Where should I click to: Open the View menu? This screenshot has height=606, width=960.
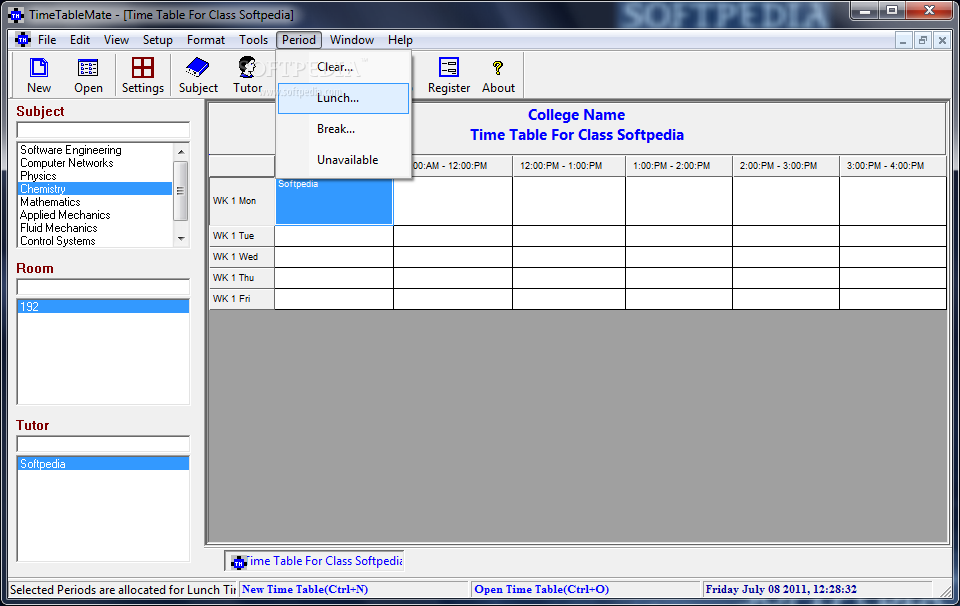[116, 40]
